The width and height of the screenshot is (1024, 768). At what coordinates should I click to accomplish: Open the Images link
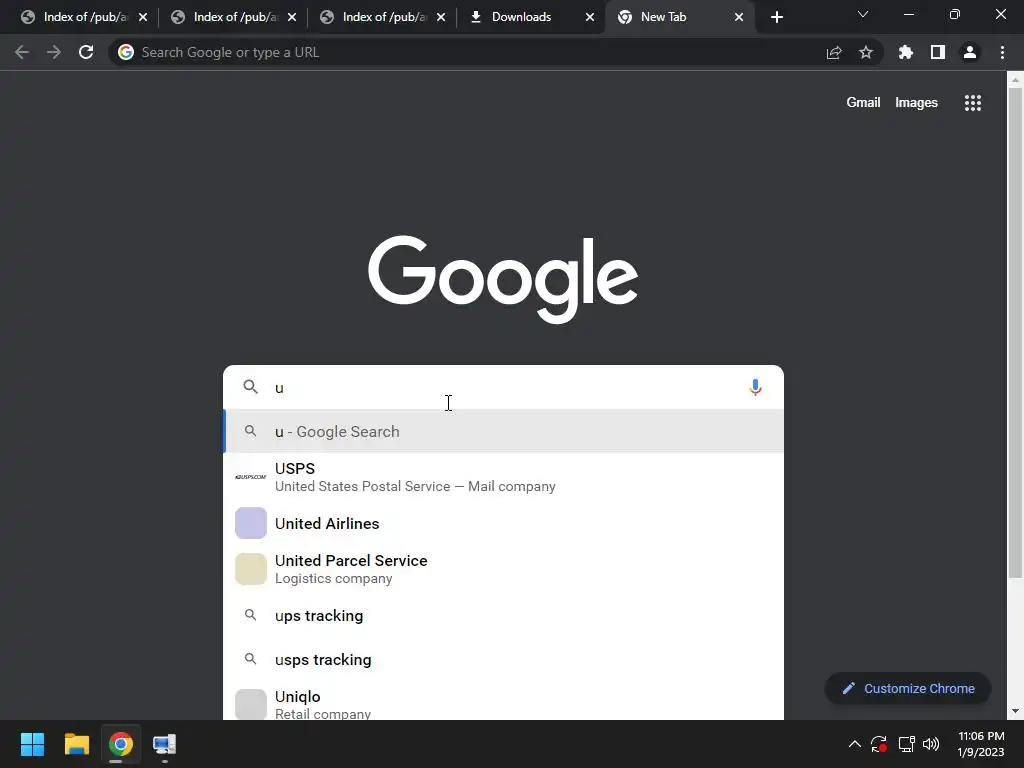point(916,103)
